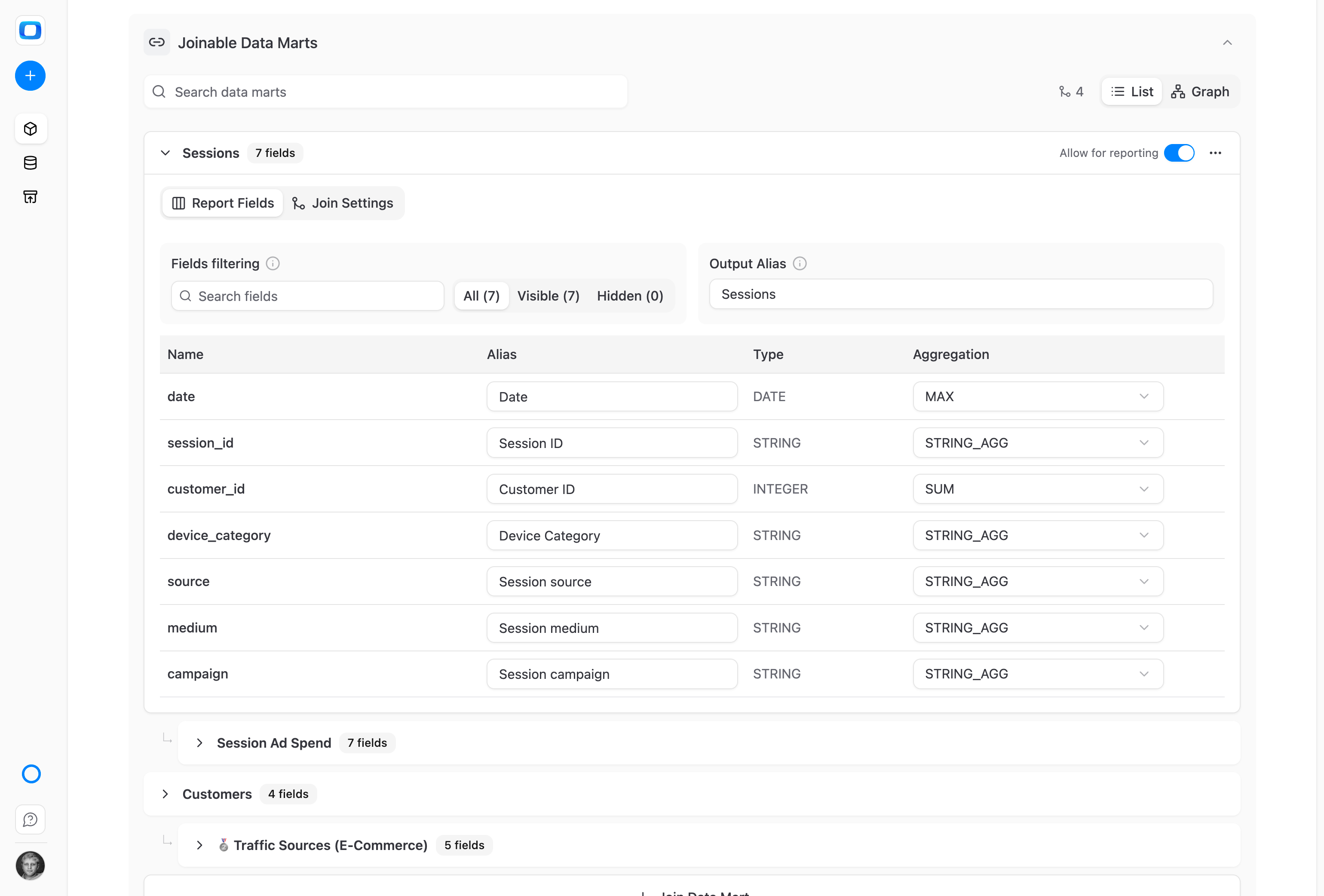1324x896 pixels.
Task: Click the Search data marts field
Action: [386, 92]
